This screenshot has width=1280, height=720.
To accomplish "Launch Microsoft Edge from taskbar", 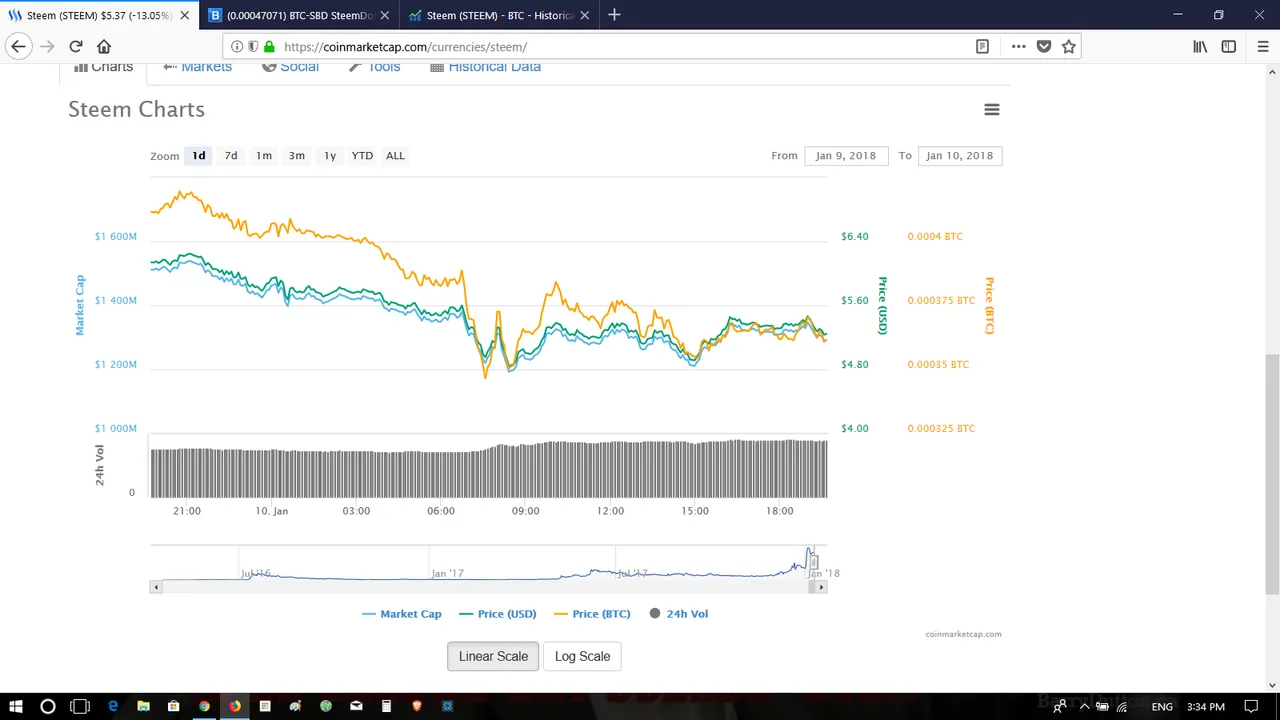I will pos(113,706).
